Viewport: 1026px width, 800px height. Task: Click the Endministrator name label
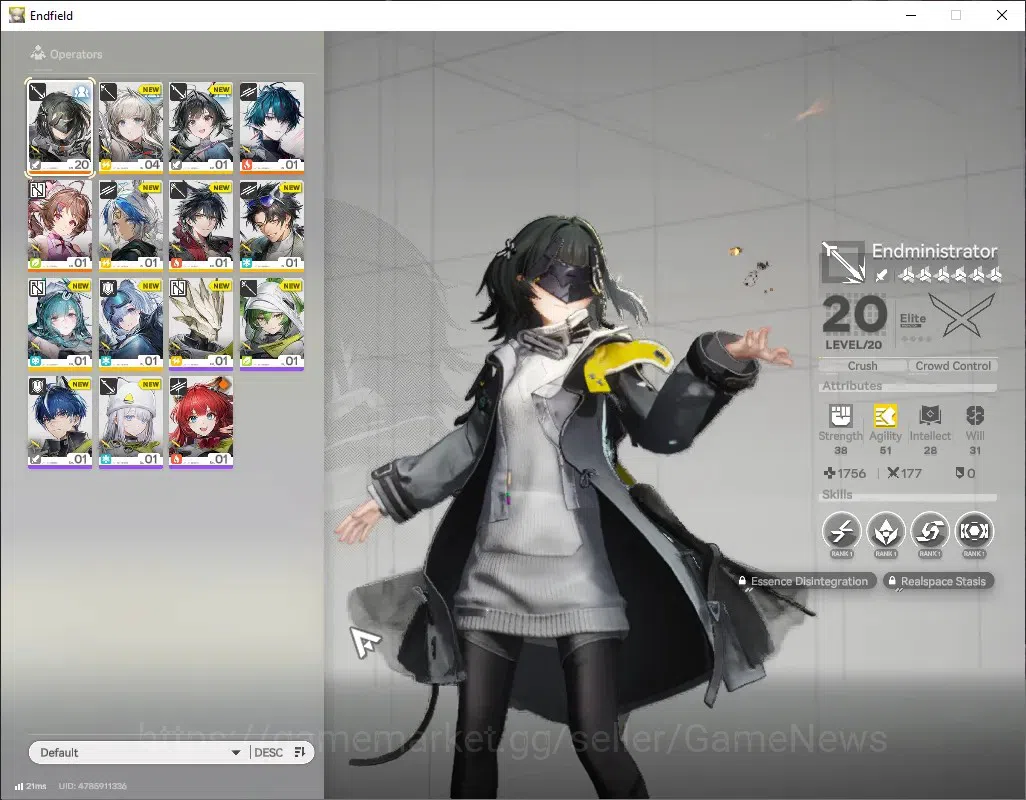(x=934, y=251)
